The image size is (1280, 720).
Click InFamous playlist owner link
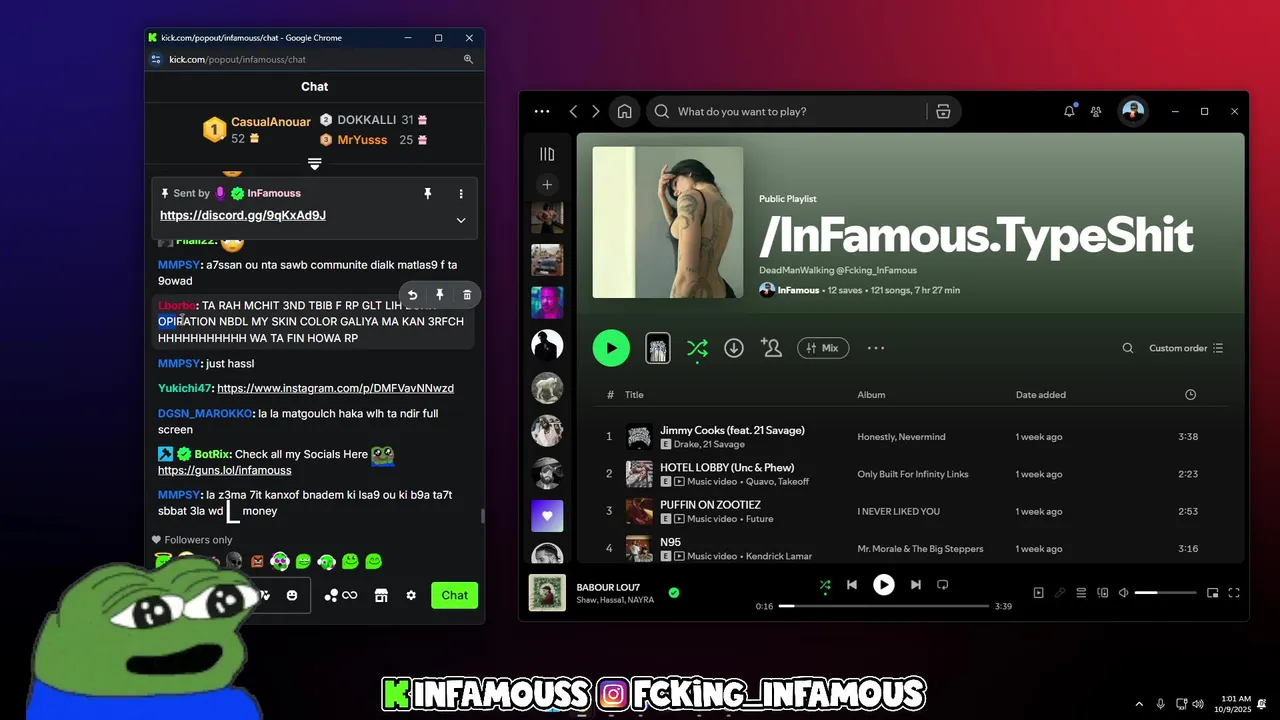pyautogui.click(x=799, y=290)
